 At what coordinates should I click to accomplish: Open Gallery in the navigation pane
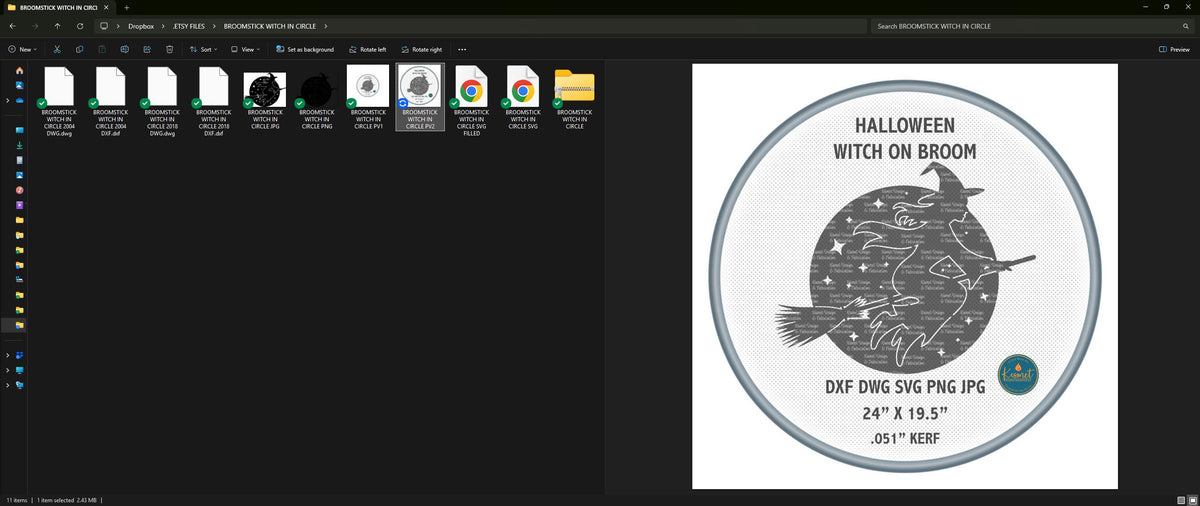pos(19,85)
